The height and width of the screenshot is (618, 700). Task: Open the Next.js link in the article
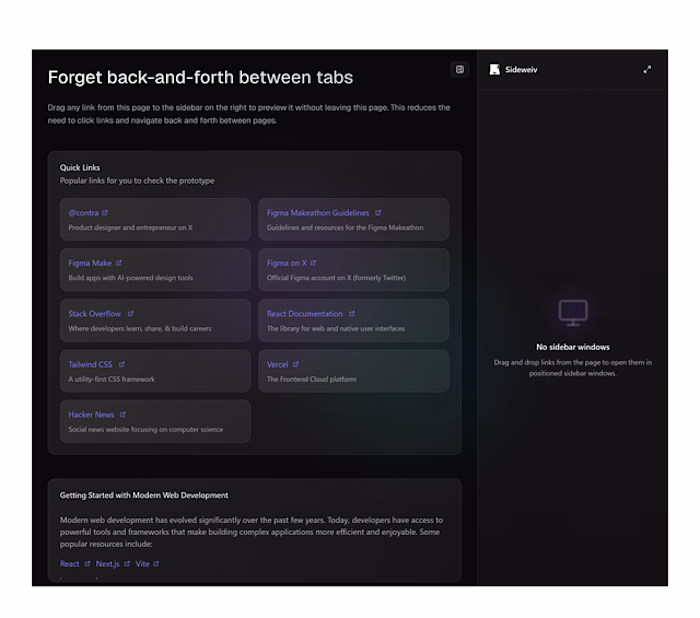[x=107, y=564]
